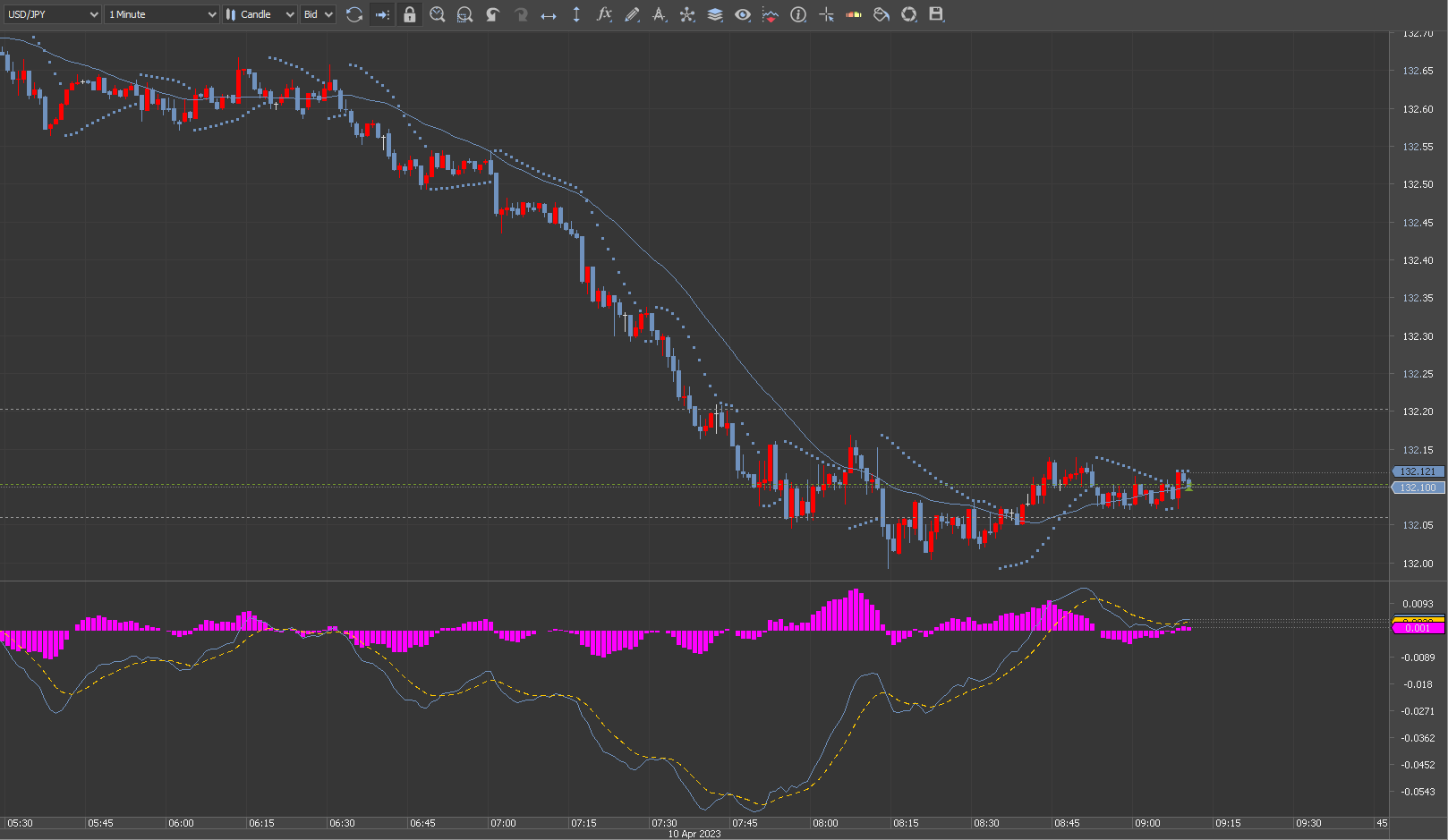This screenshot has height=840, width=1448.
Task: Open the fx indicators menu
Action: (x=604, y=14)
